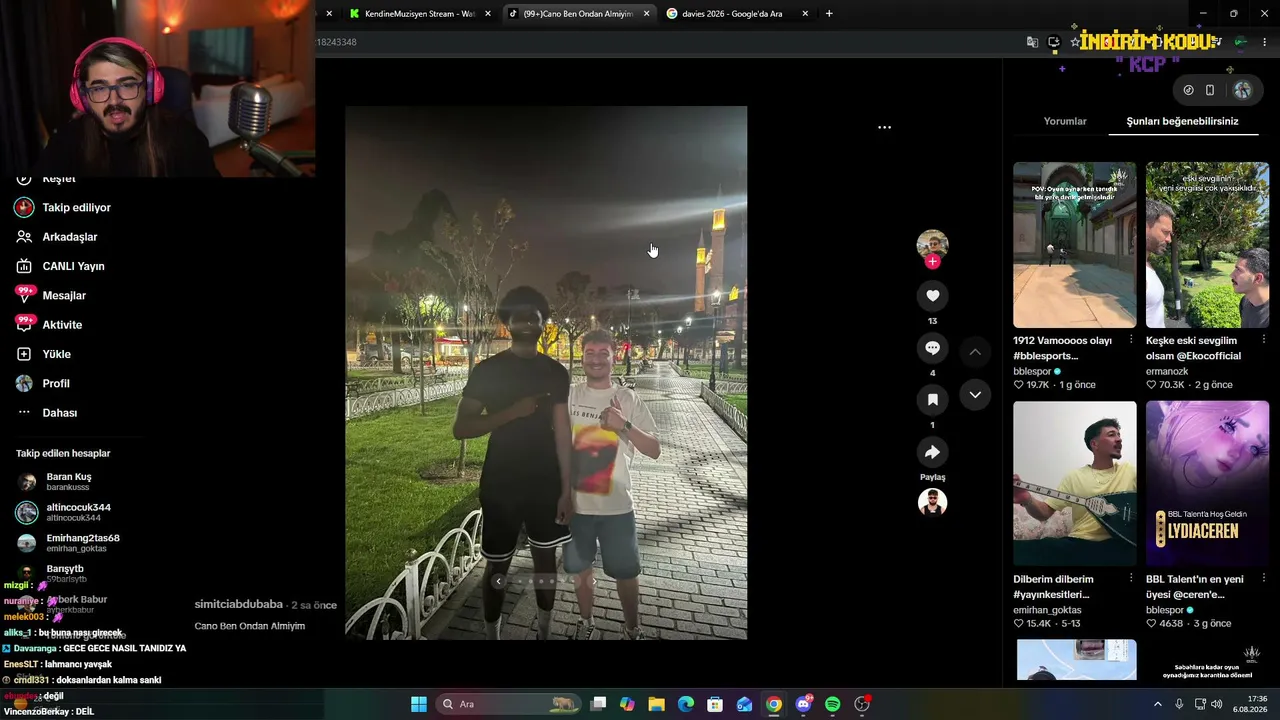The image size is (1280, 720).
Task: Visit the emirhan_goktas profile under Dilberim video
Action: pyautogui.click(x=1047, y=610)
